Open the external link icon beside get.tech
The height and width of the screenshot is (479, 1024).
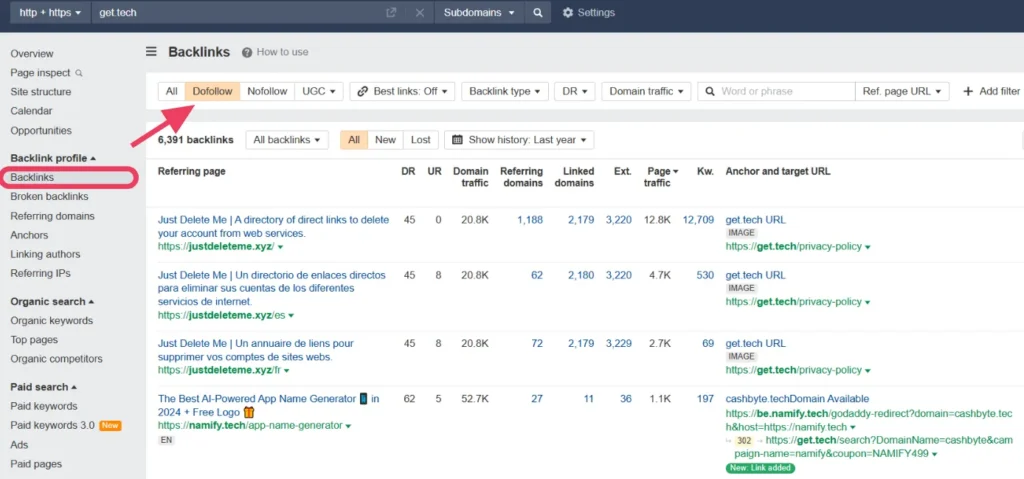tap(391, 12)
